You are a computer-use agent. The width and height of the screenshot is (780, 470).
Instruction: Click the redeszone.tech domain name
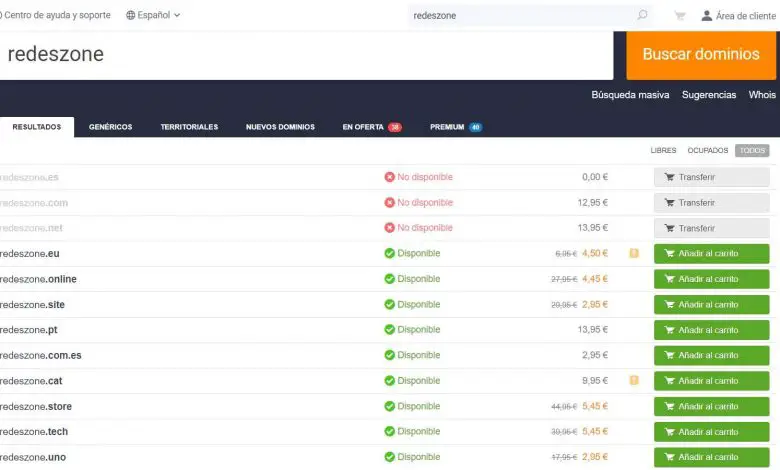coord(34,432)
